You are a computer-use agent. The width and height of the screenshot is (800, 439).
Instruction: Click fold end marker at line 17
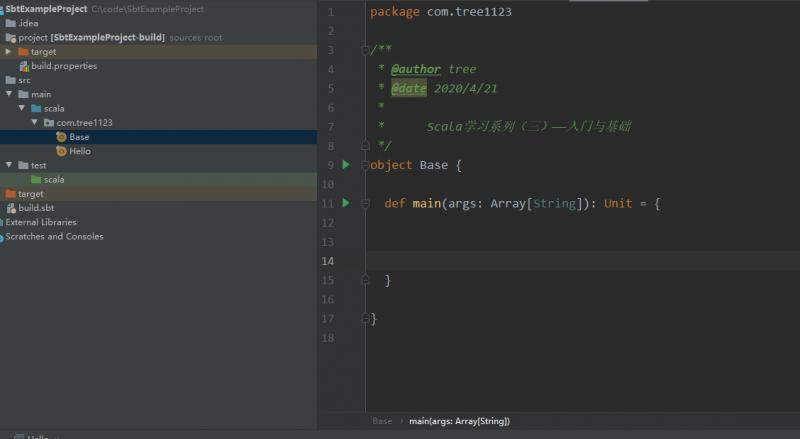pos(365,319)
